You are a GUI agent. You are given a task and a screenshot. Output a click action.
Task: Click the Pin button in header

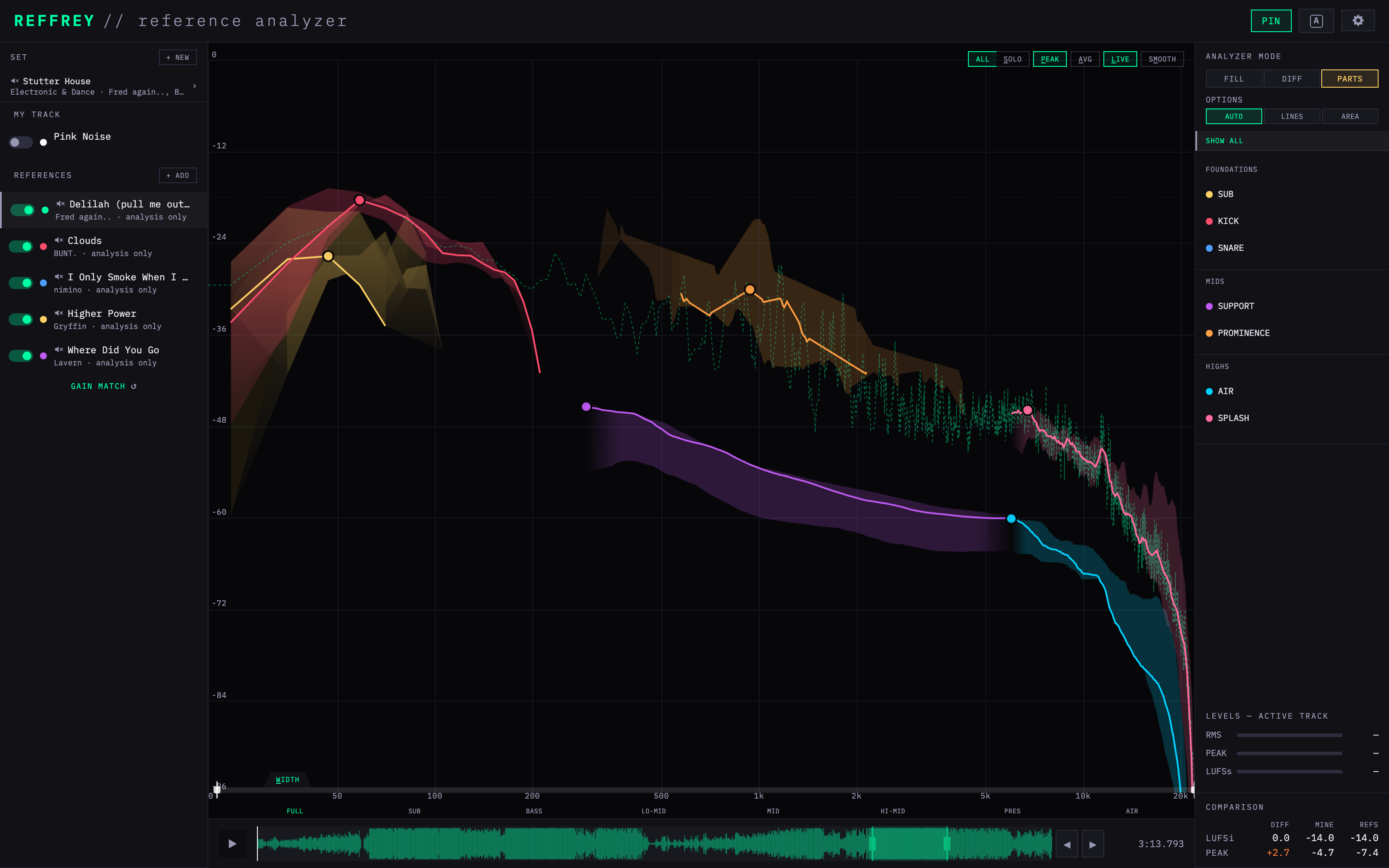1271,21
